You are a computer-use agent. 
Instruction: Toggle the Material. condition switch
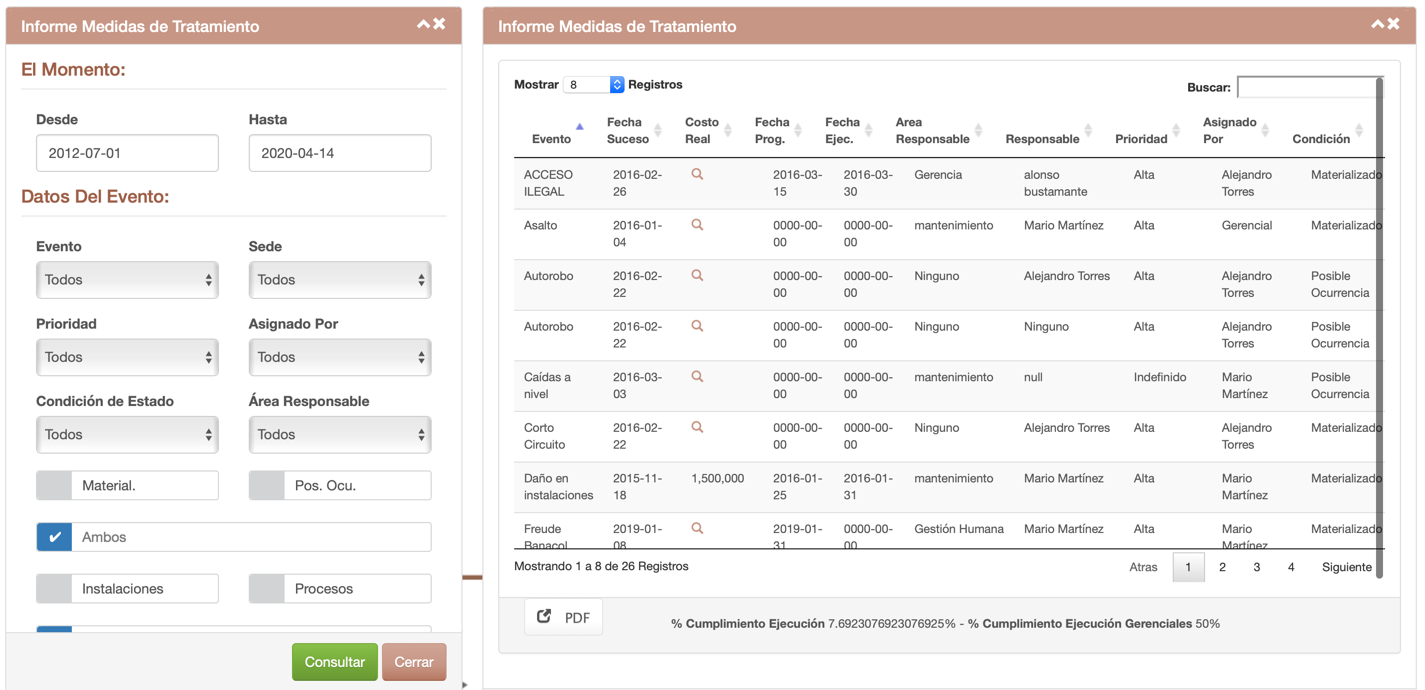pyautogui.click(x=54, y=486)
